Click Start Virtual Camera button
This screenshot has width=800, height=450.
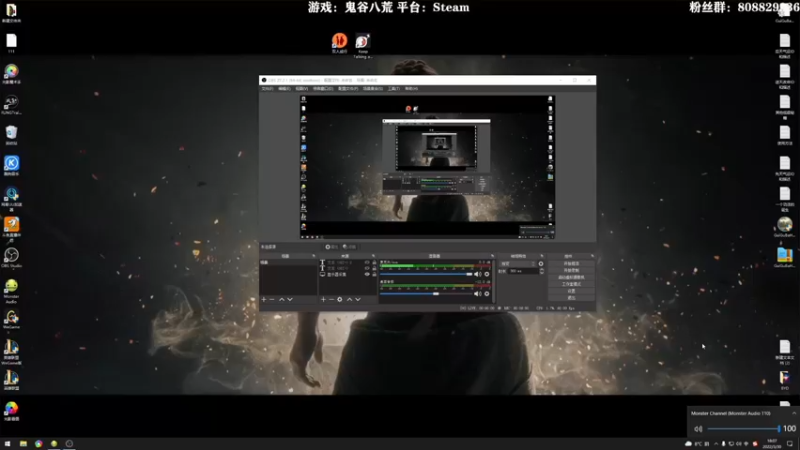pyautogui.click(x=571, y=277)
